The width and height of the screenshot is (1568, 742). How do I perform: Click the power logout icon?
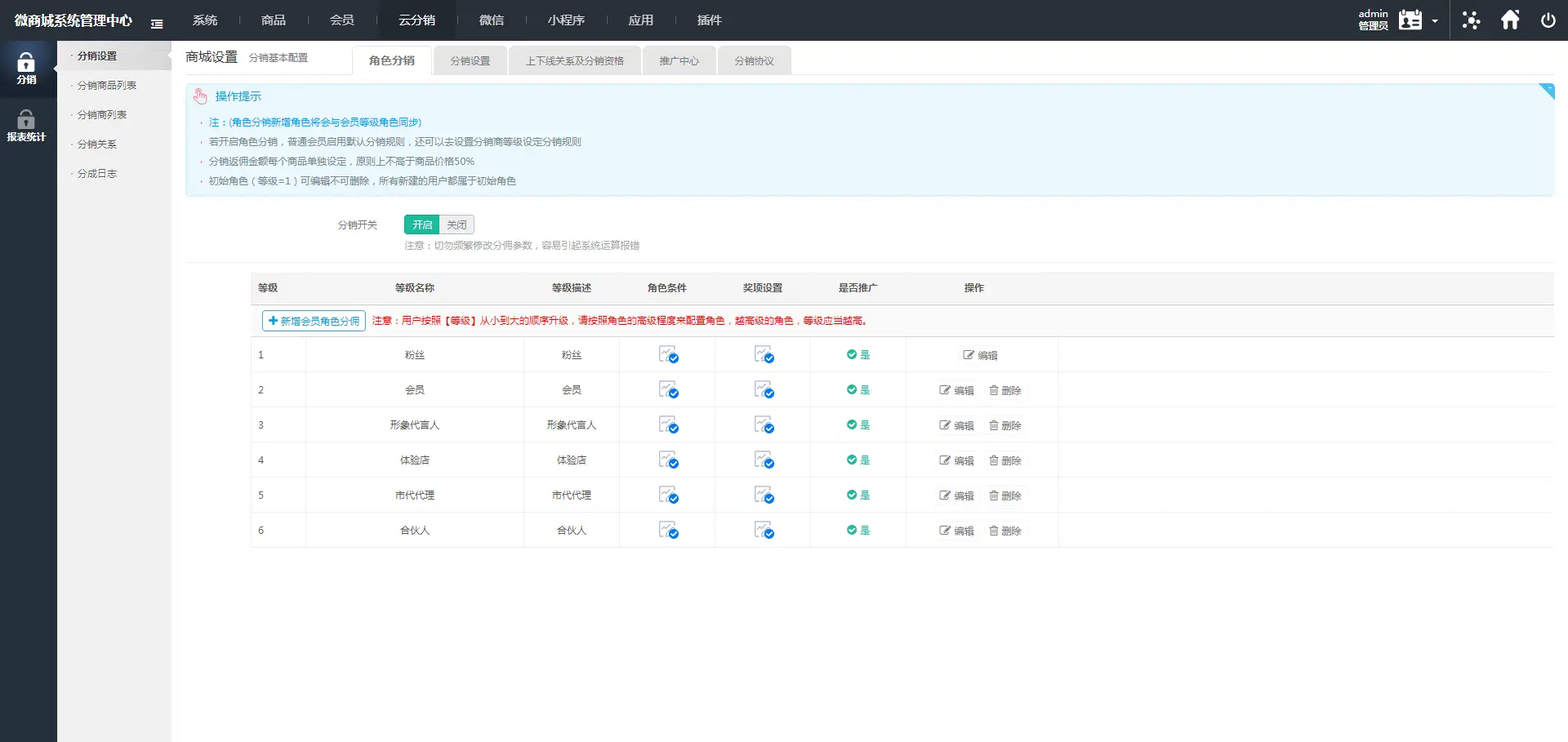click(1548, 20)
